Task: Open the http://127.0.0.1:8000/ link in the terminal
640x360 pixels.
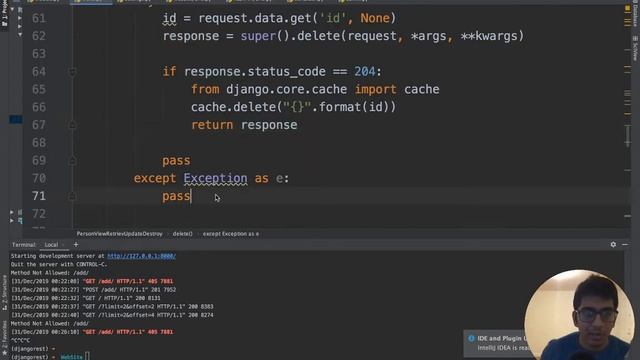Action: pyautogui.click(x=141, y=256)
